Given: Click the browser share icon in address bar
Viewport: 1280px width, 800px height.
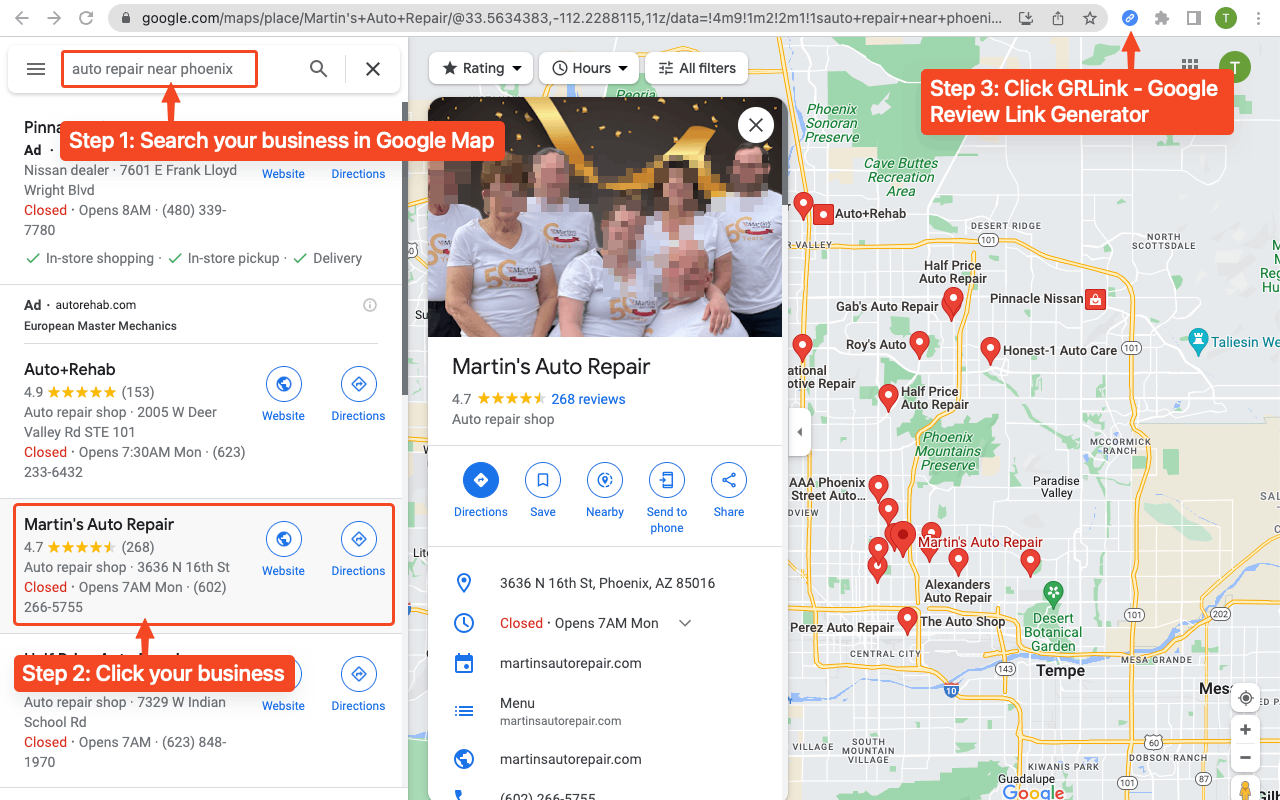Looking at the screenshot, I should click(1058, 18).
